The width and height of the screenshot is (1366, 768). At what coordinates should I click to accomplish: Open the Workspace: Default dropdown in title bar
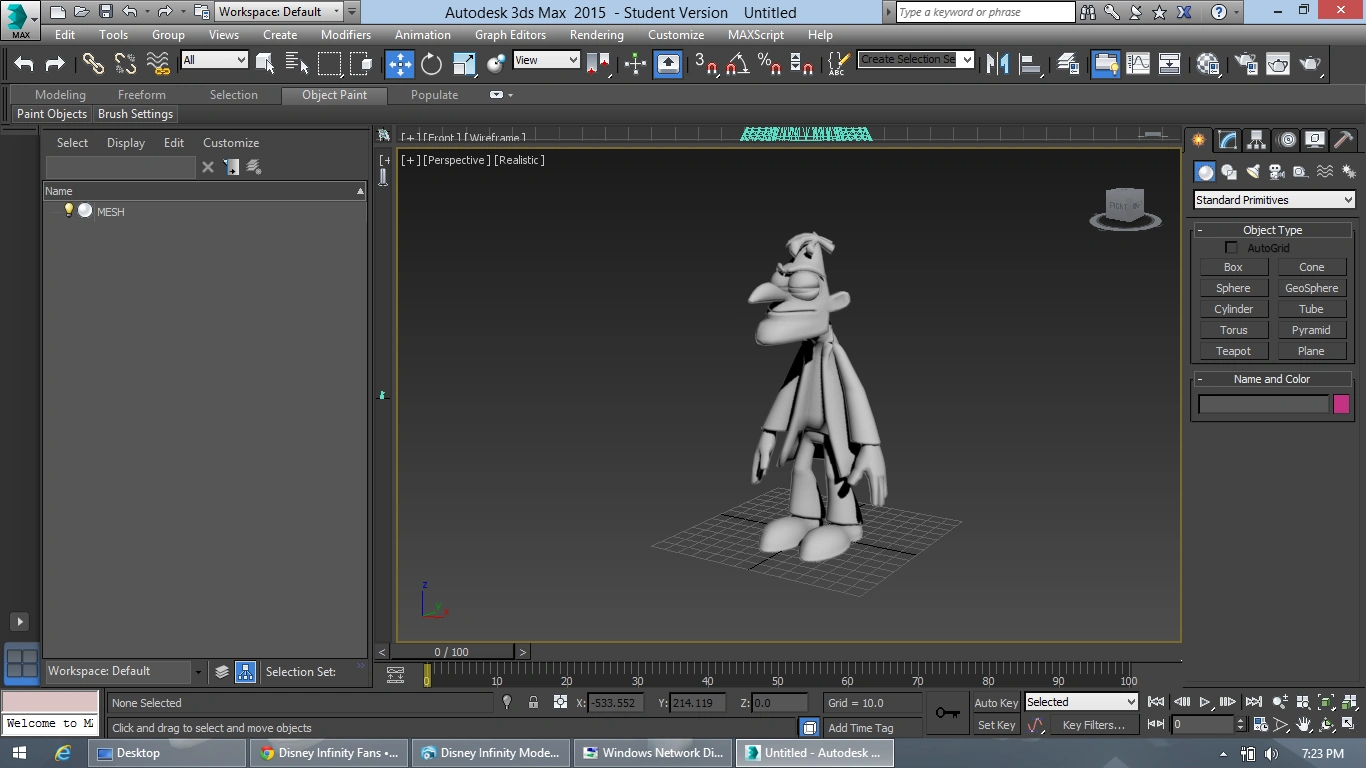pos(279,12)
